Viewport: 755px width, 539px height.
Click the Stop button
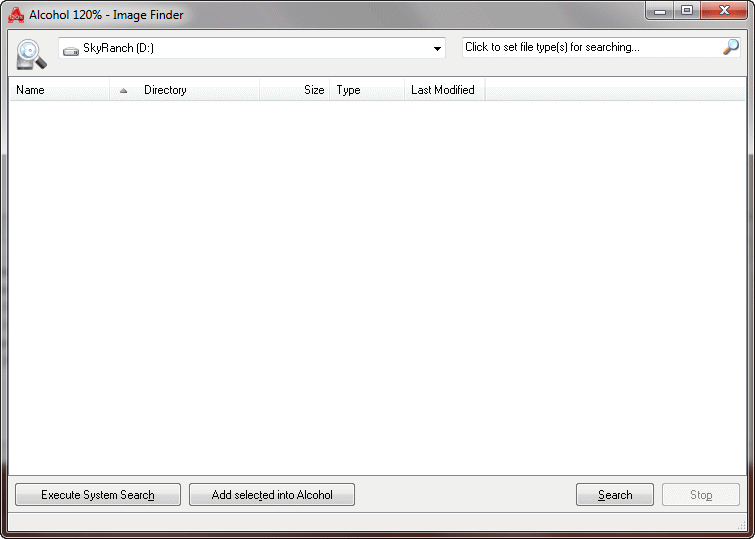(x=701, y=495)
